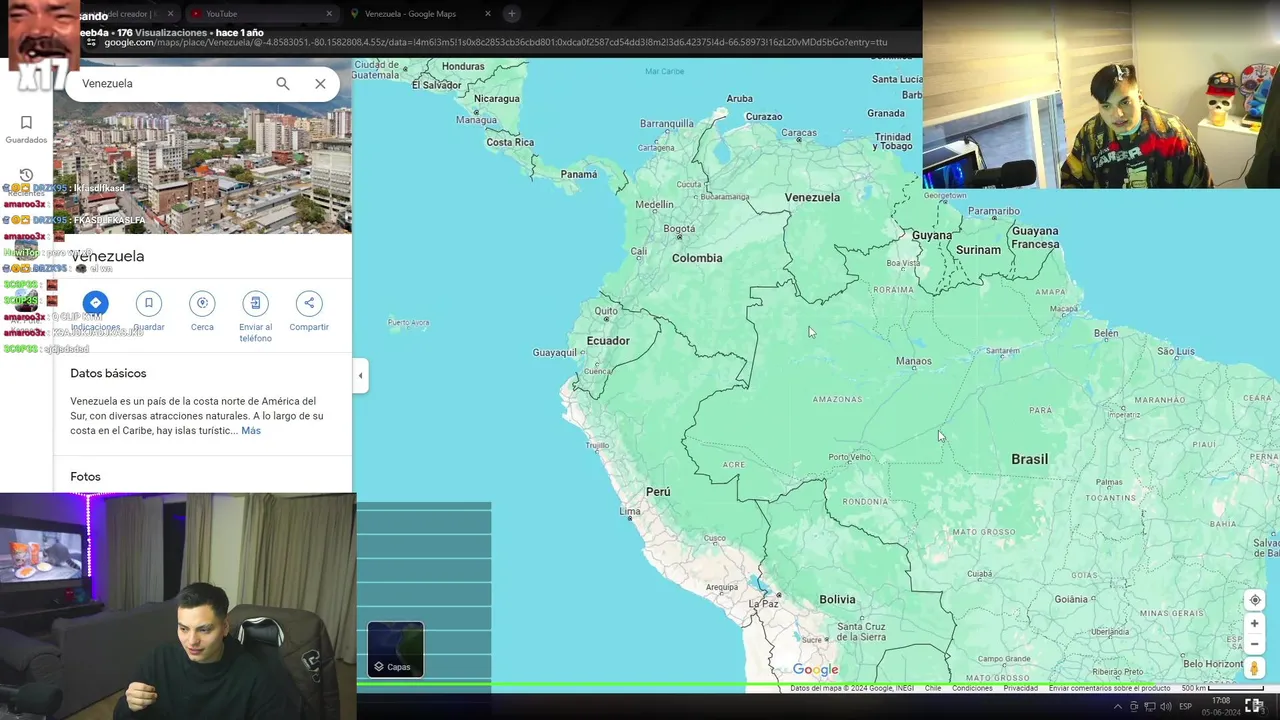Zoom out with the minus button
1280x720 pixels.
click(x=1255, y=644)
